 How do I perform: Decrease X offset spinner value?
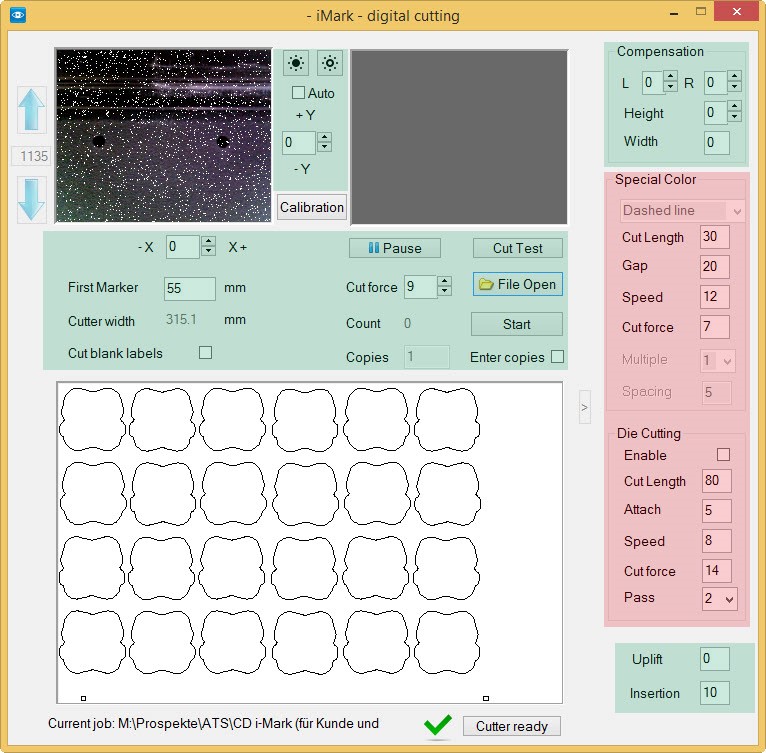point(209,251)
